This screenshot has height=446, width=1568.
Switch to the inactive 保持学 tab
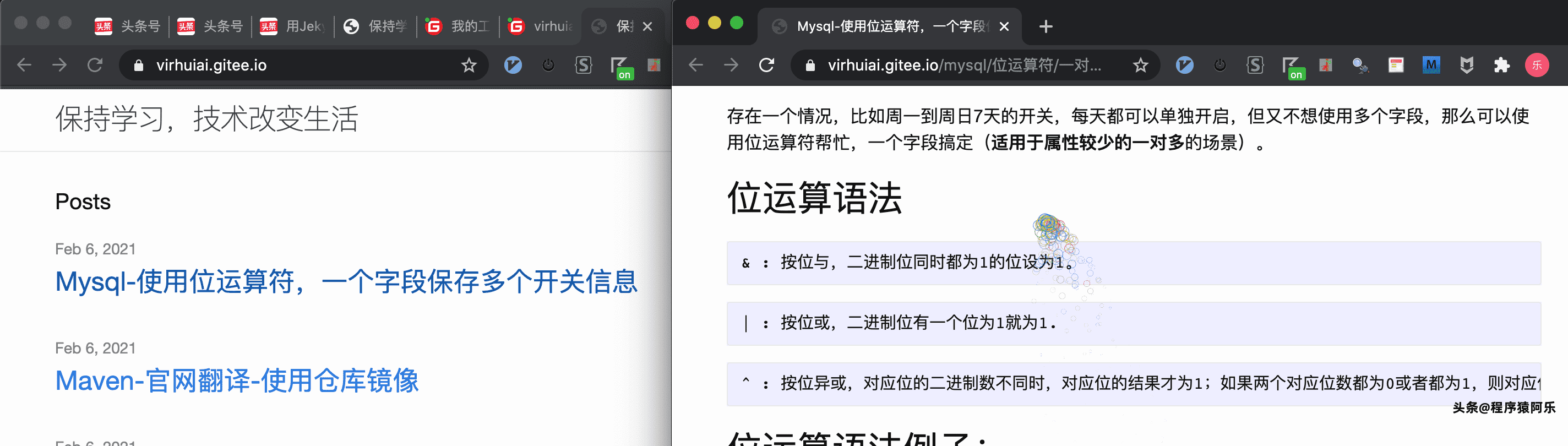[375, 26]
